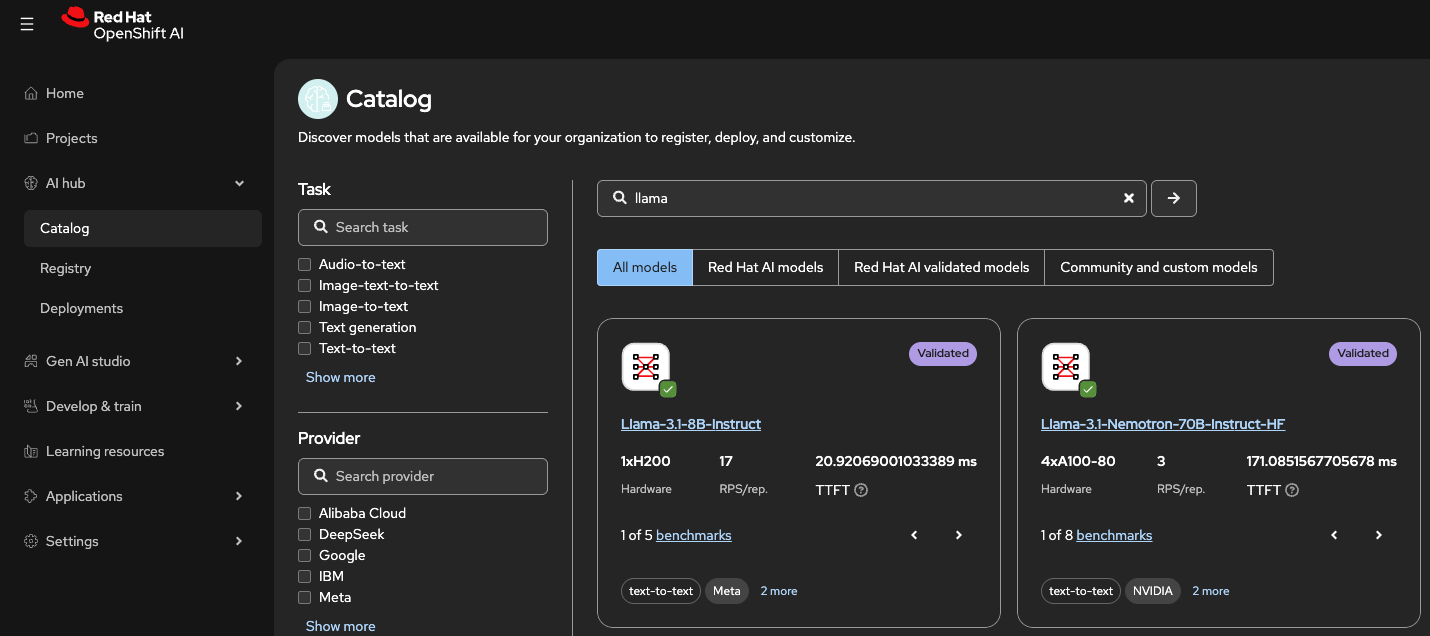Screen dimensions: 1430x636
Task: Select the Red Hat AI models tab
Action: point(766,267)
